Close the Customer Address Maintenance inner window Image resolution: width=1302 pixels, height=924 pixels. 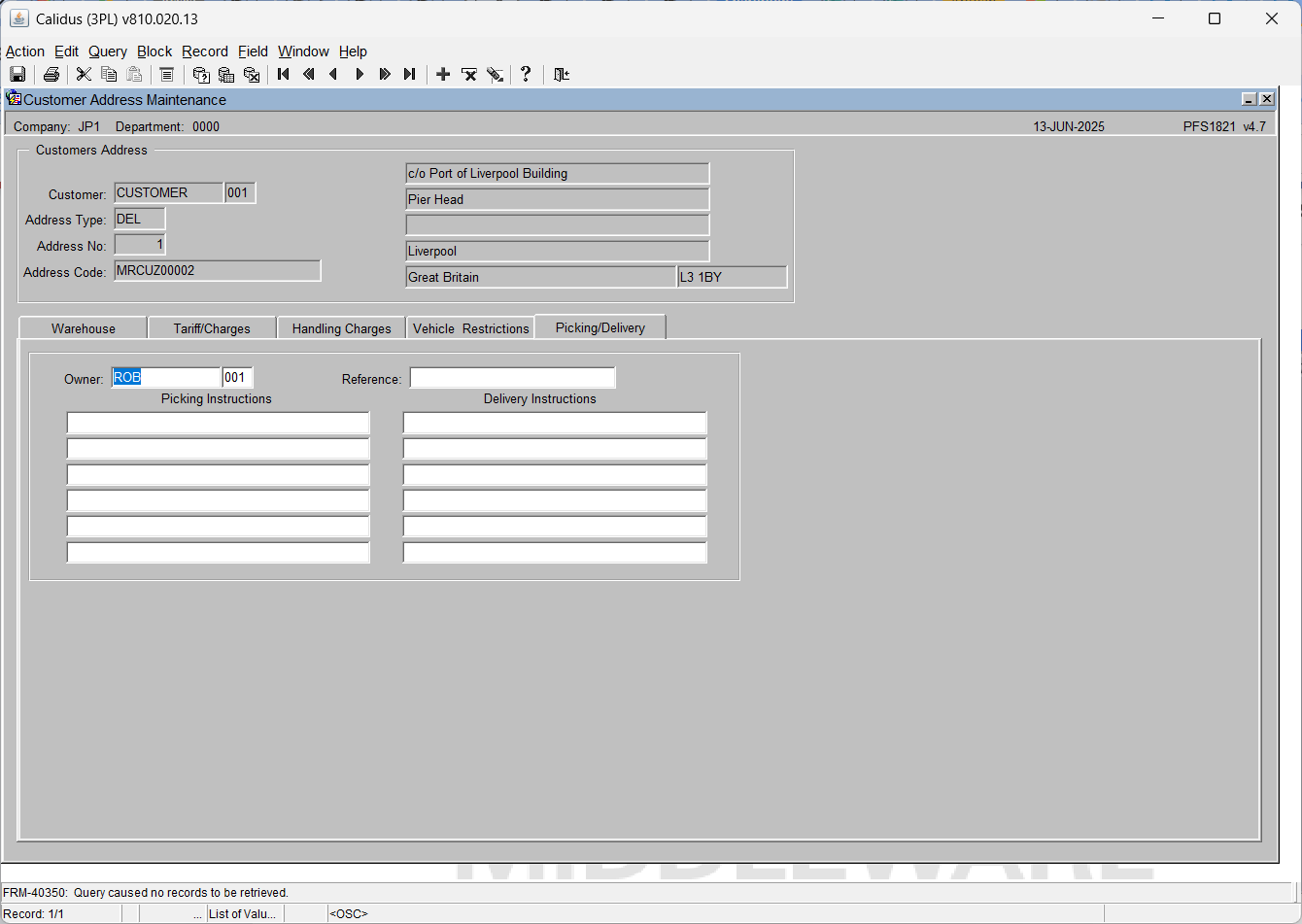pyautogui.click(x=1266, y=99)
